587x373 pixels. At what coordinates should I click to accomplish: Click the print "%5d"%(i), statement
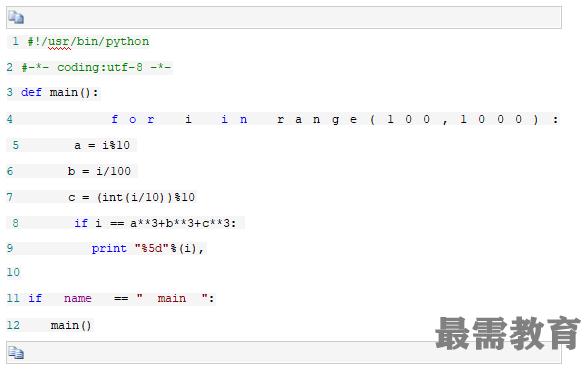click(147, 249)
